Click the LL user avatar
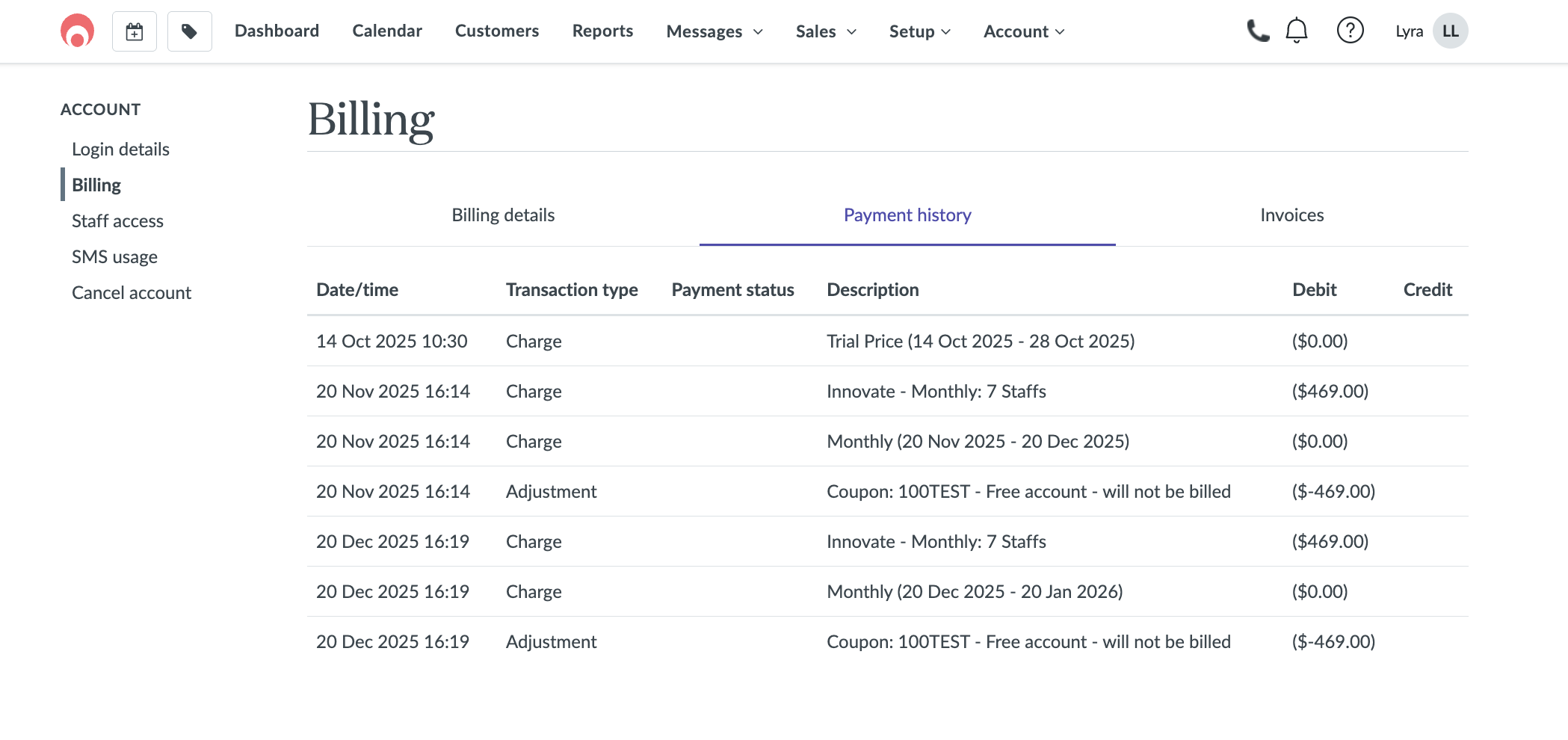This screenshot has height=740, width=1568. point(1450,31)
